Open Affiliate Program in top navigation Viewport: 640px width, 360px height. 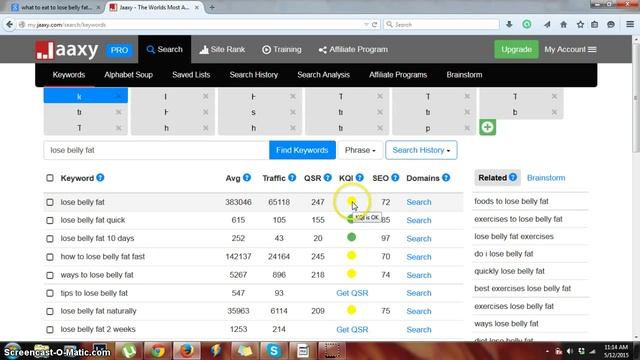tap(353, 49)
